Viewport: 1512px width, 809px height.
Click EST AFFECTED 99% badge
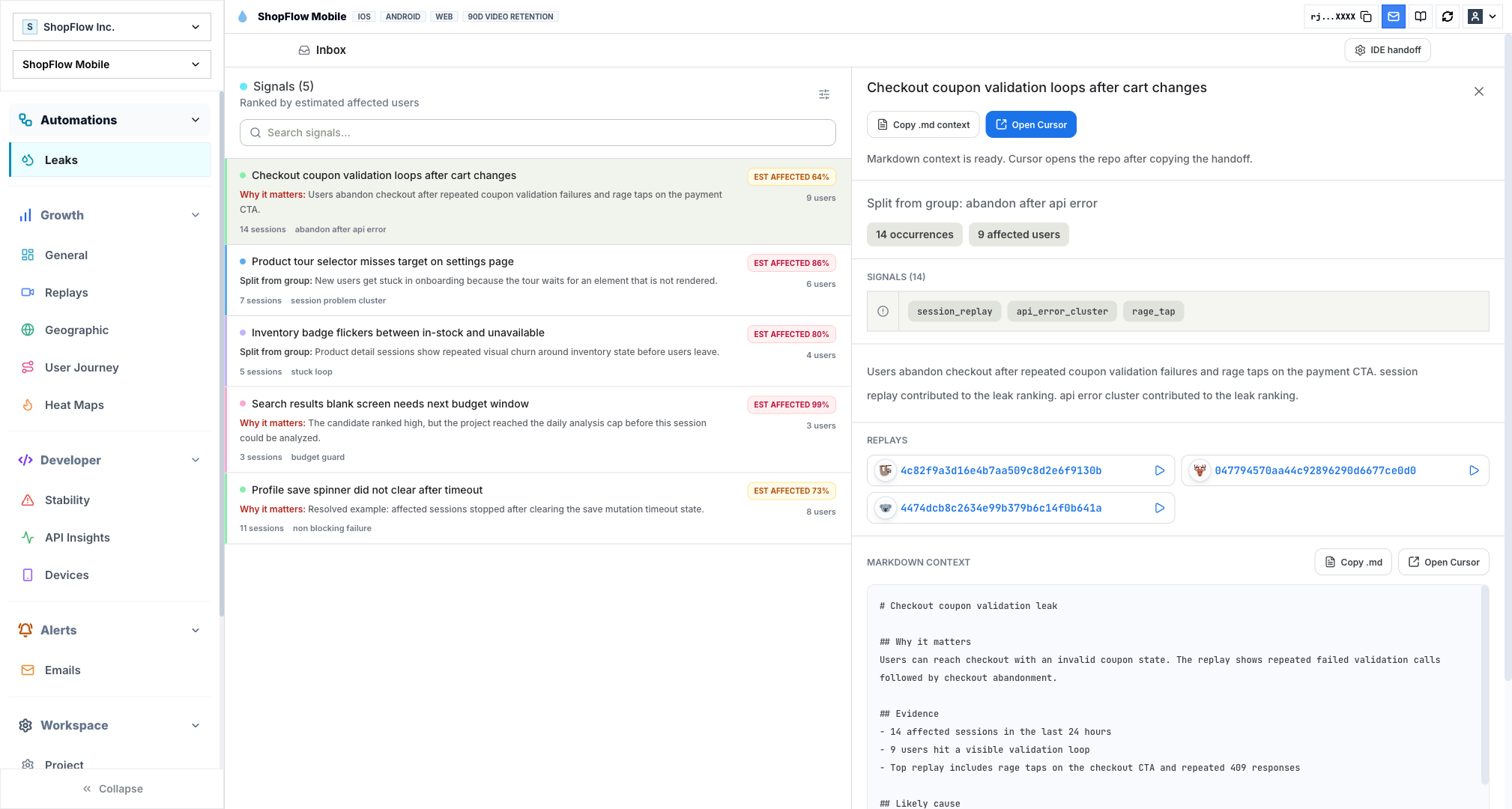[x=791, y=404]
